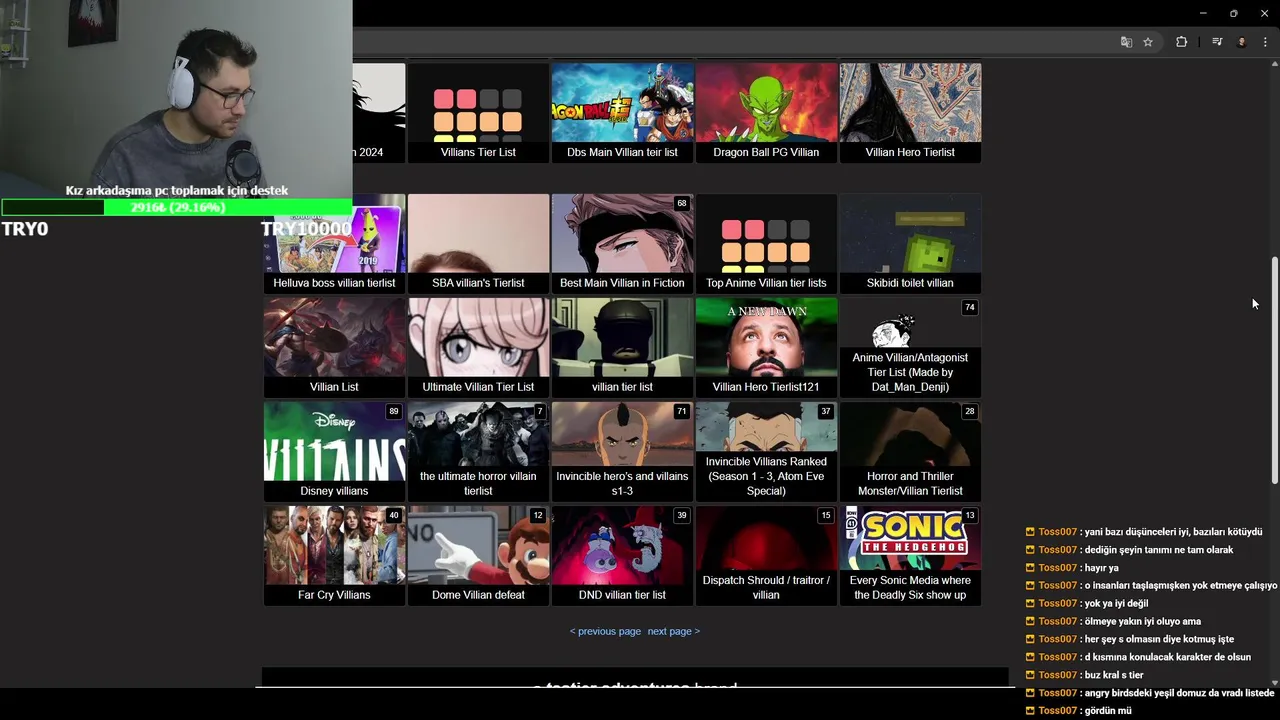1280x720 pixels.
Task: Open Dbs Main Villian teir list card
Action: (622, 113)
